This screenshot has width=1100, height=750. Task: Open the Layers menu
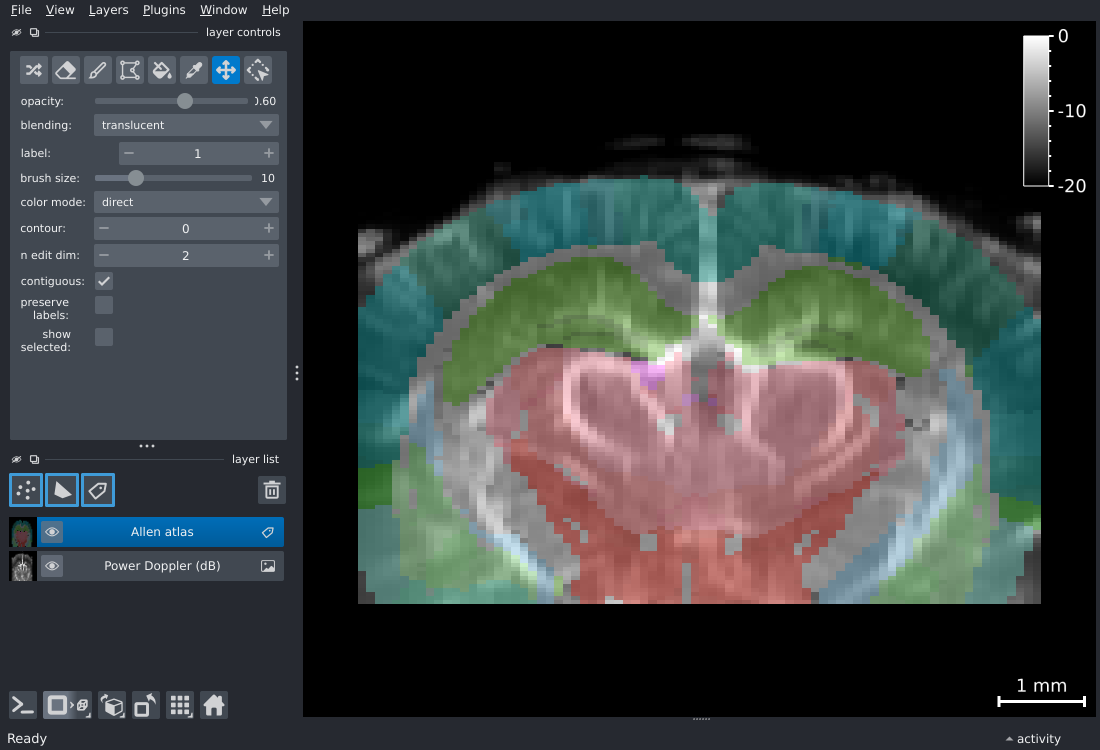(x=108, y=10)
